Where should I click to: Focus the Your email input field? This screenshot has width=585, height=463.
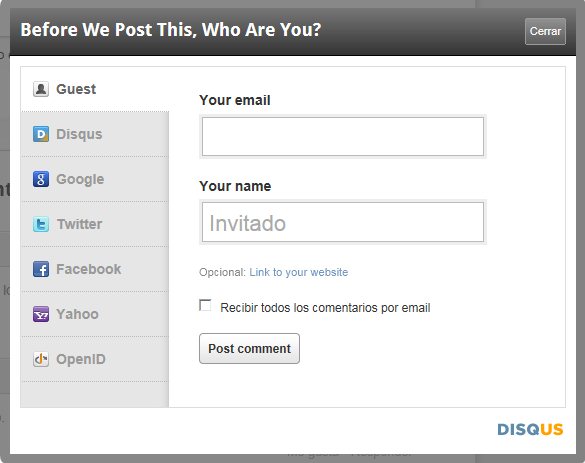coord(343,137)
